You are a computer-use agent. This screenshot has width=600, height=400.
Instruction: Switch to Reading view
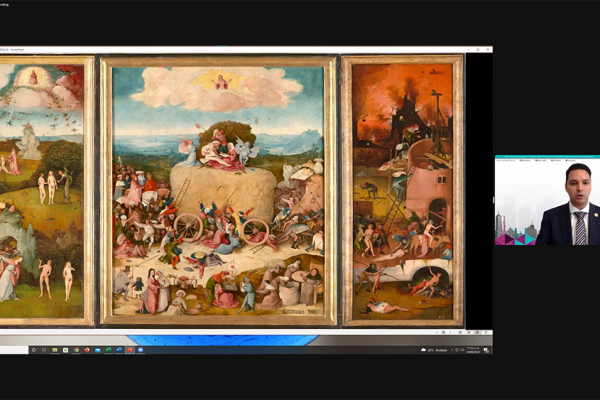pos(477,332)
